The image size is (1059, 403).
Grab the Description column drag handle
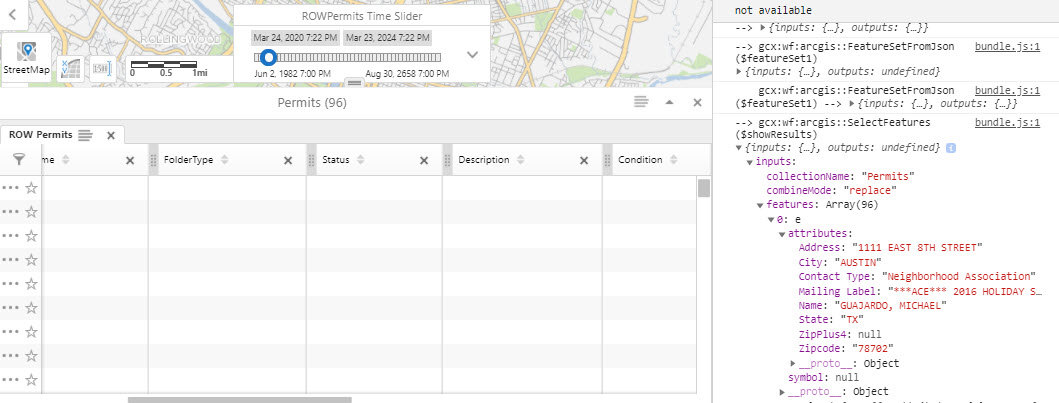click(447, 160)
